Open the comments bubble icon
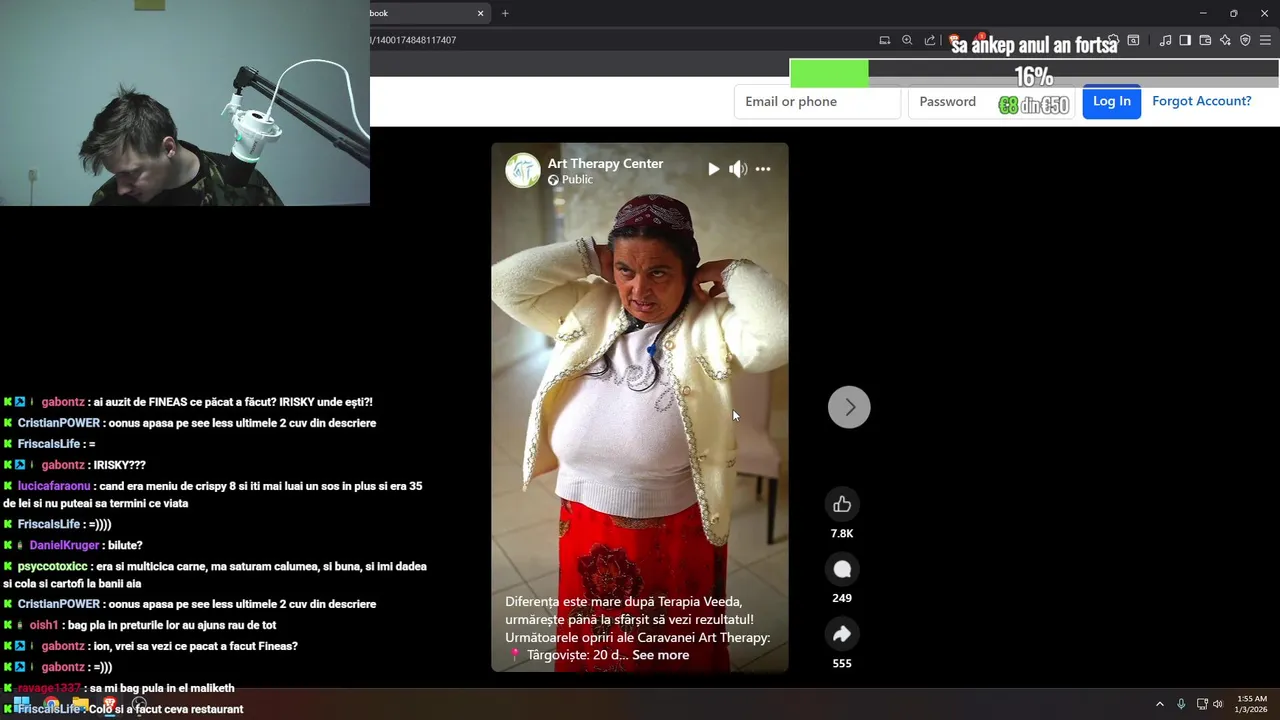The height and width of the screenshot is (720, 1280). click(842, 569)
